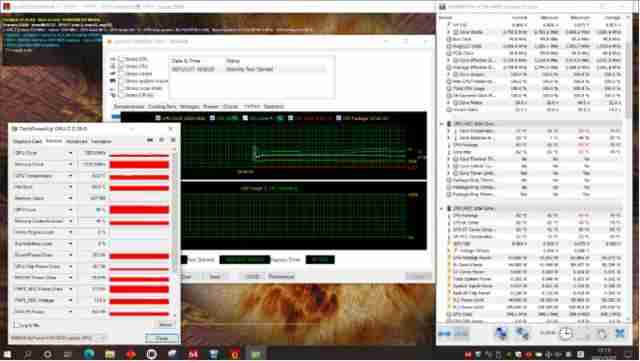
Task: Open AIDA64 Preferences button
Action: [281, 276]
